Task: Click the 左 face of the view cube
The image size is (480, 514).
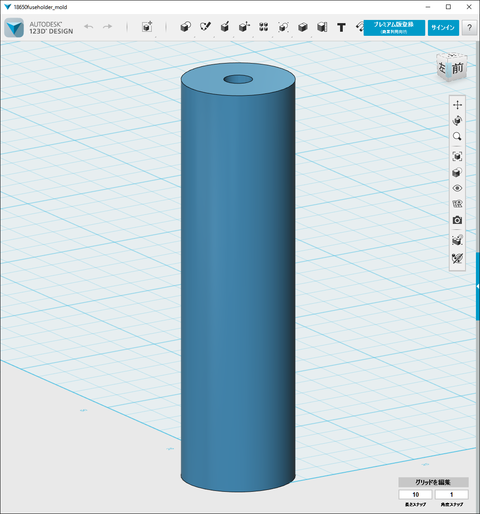Action: 442,68
